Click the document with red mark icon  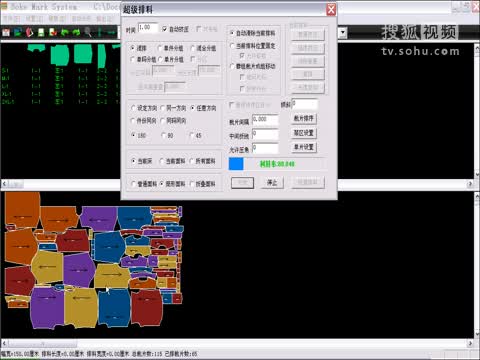pyautogui.click(x=53, y=32)
